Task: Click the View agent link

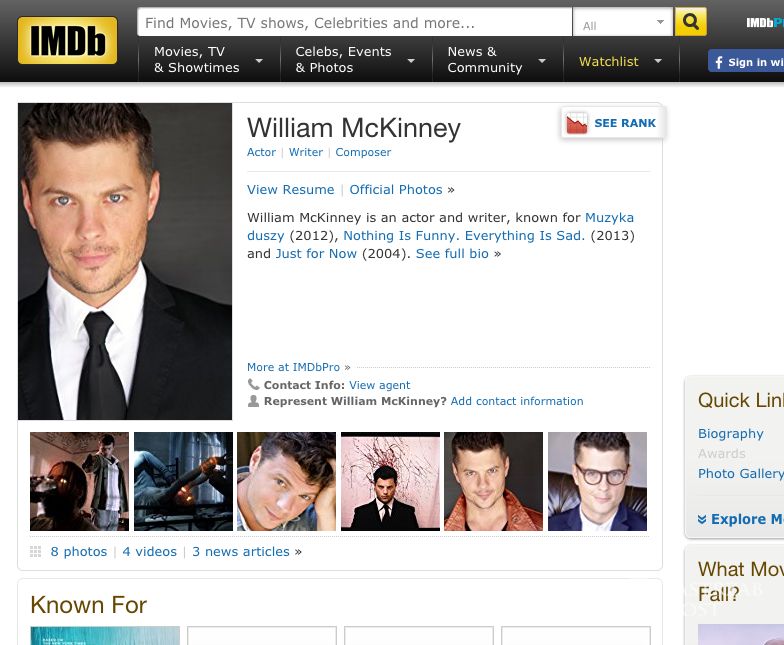Action: coord(380,385)
